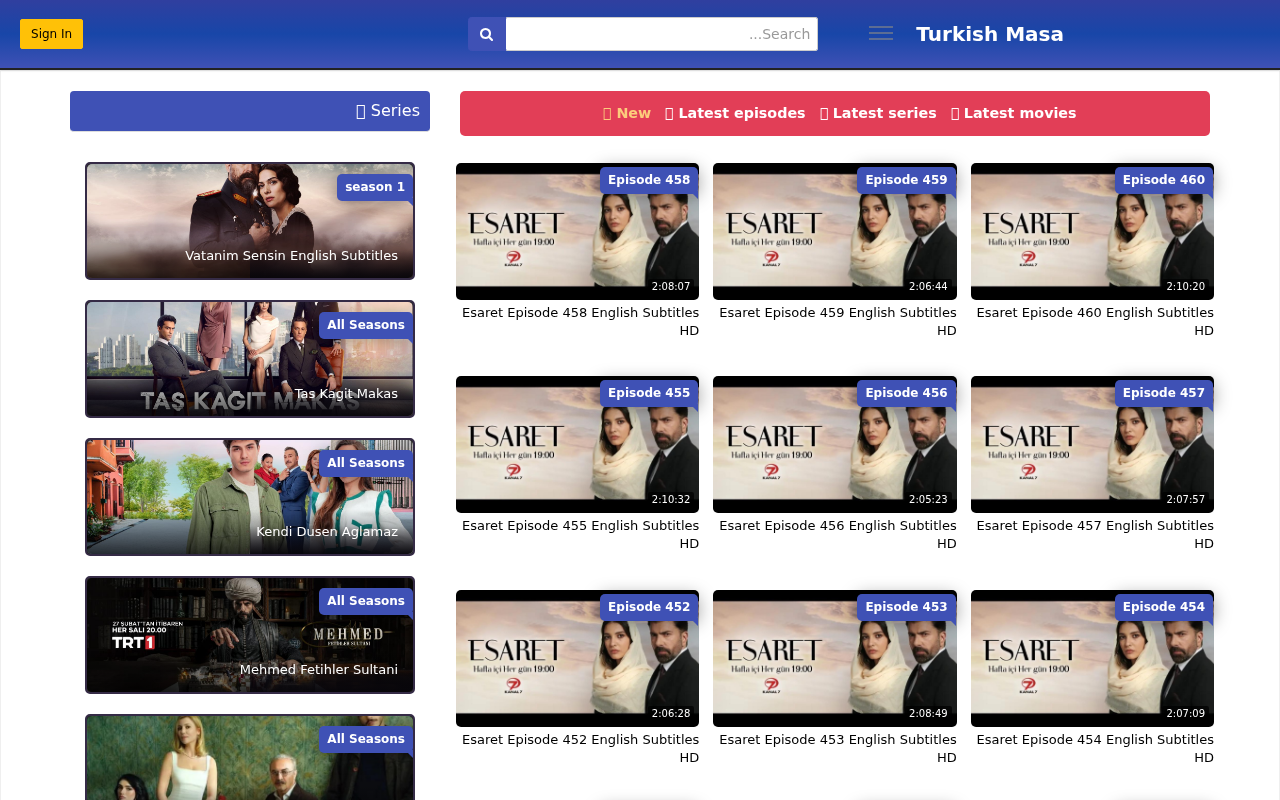Click the 2:10:20 duration label
The image size is (1280, 800).
1186,286
